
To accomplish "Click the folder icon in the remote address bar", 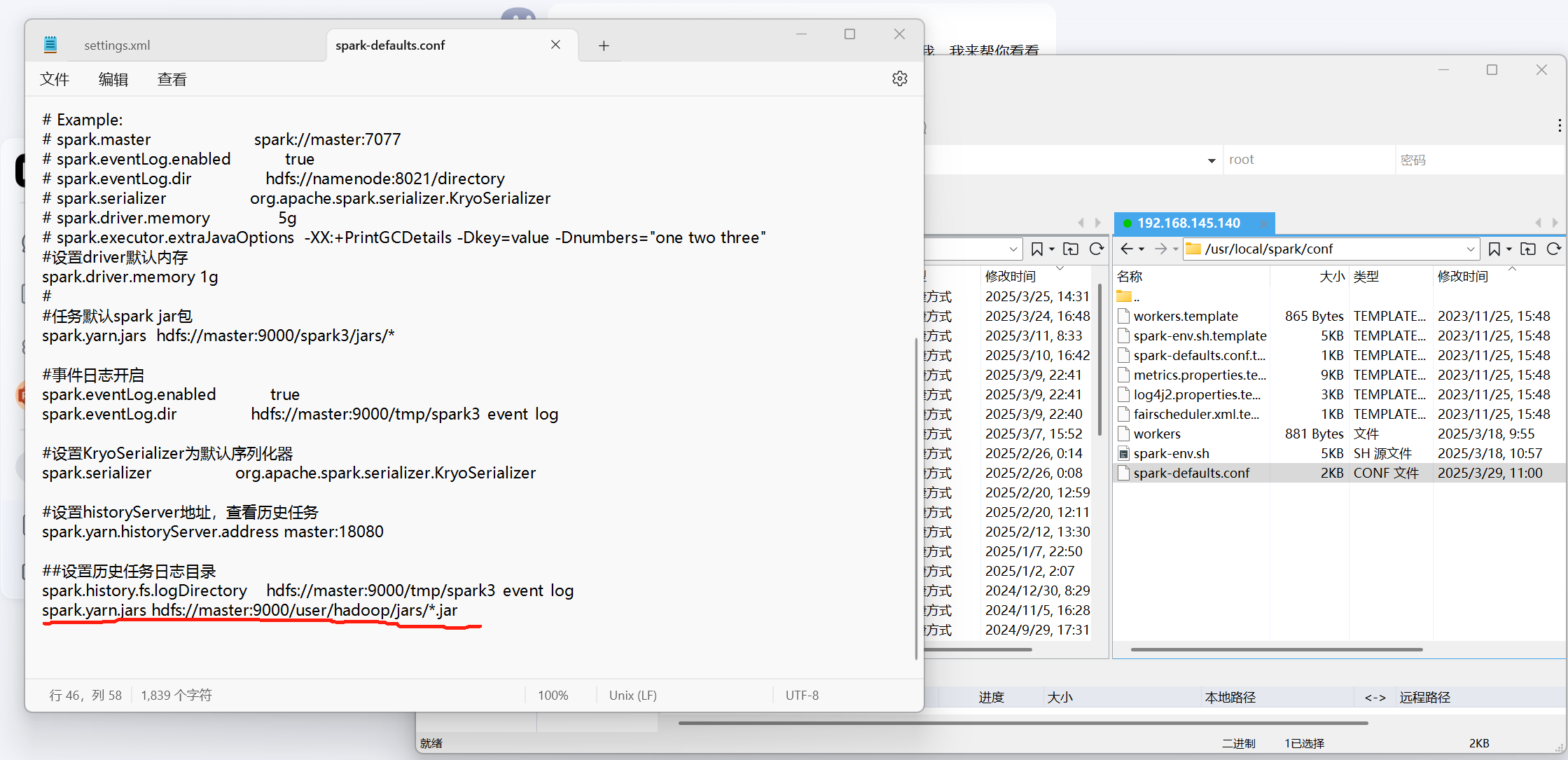I will pyautogui.click(x=1193, y=249).
